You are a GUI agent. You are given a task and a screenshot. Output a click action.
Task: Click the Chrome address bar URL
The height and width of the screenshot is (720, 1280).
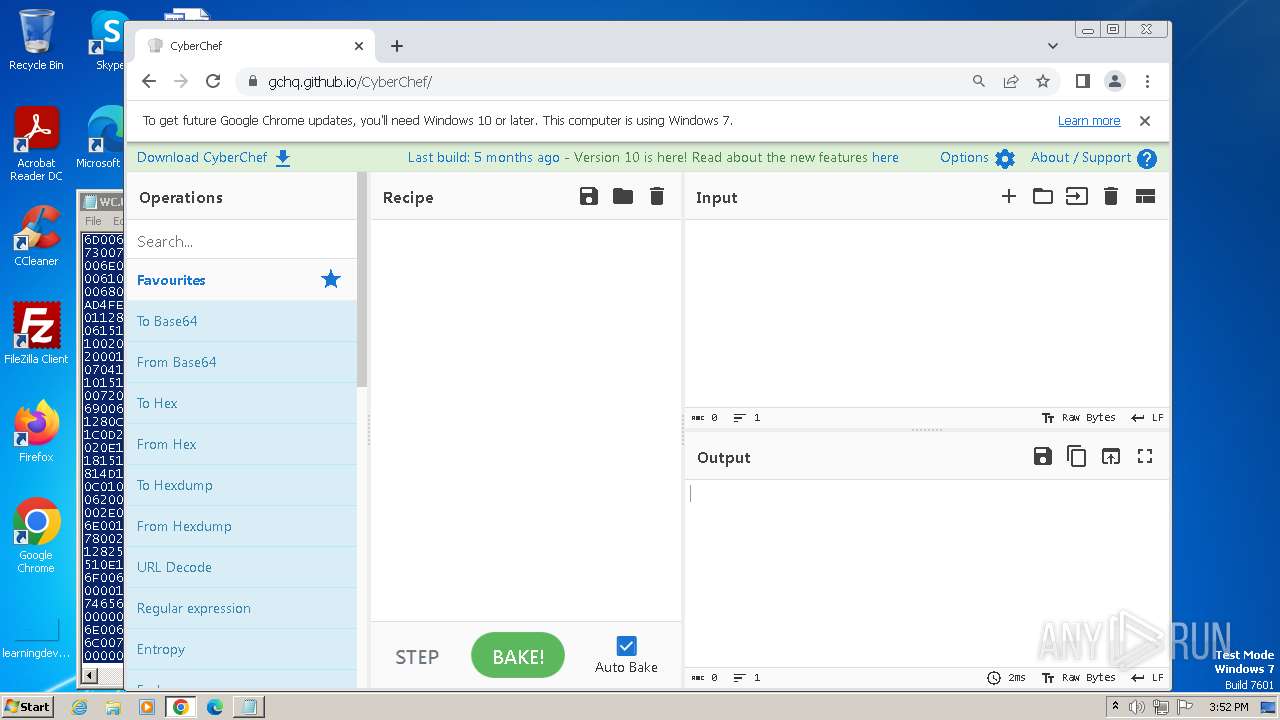pos(350,82)
